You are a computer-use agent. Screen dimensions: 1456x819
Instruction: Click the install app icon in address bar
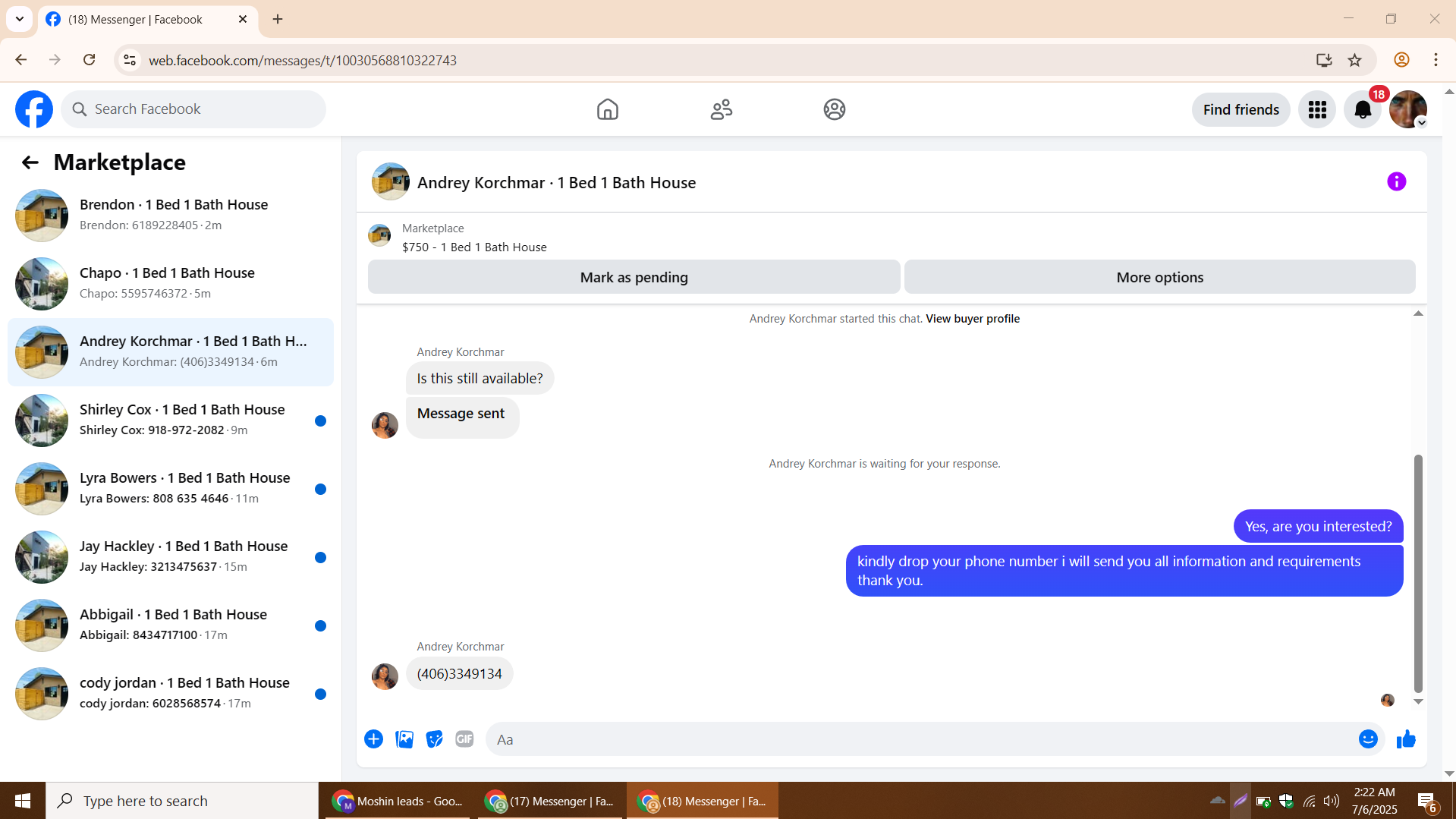pyautogui.click(x=1324, y=60)
